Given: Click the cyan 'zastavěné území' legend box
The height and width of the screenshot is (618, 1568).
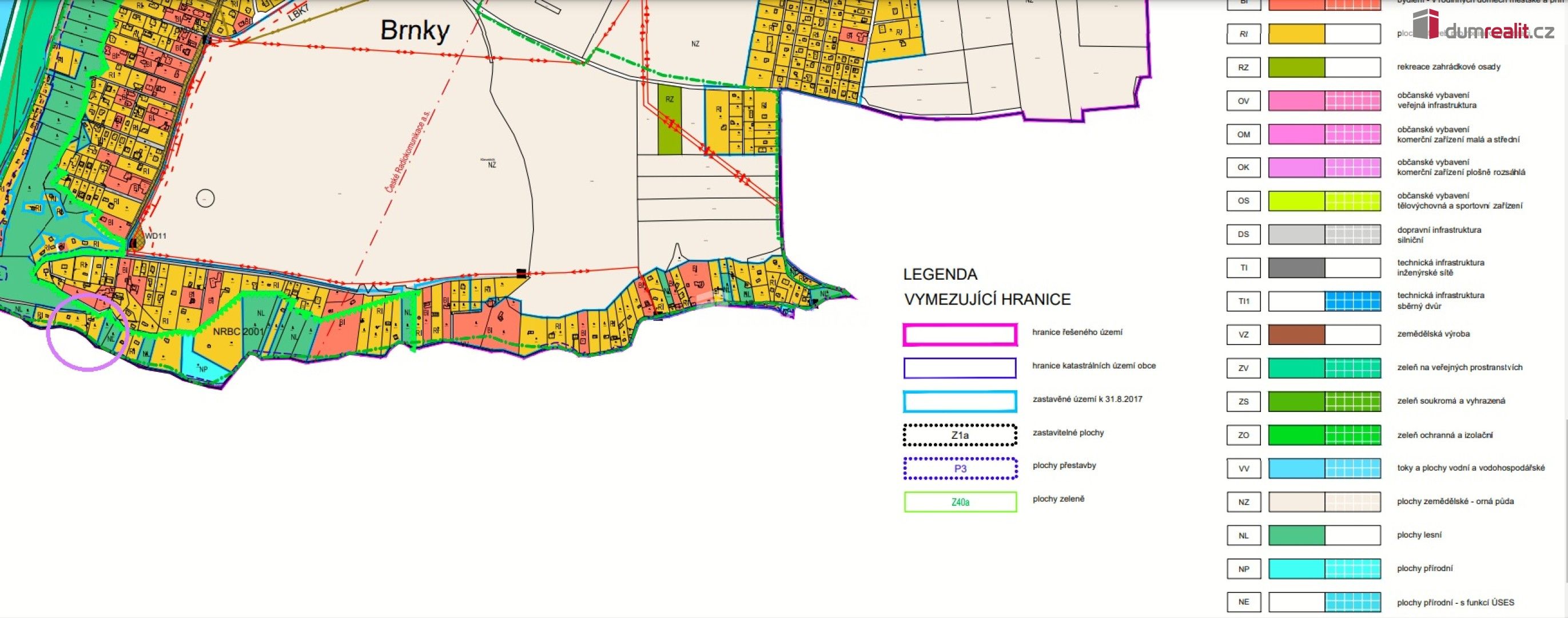Looking at the screenshot, I should click(960, 402).
